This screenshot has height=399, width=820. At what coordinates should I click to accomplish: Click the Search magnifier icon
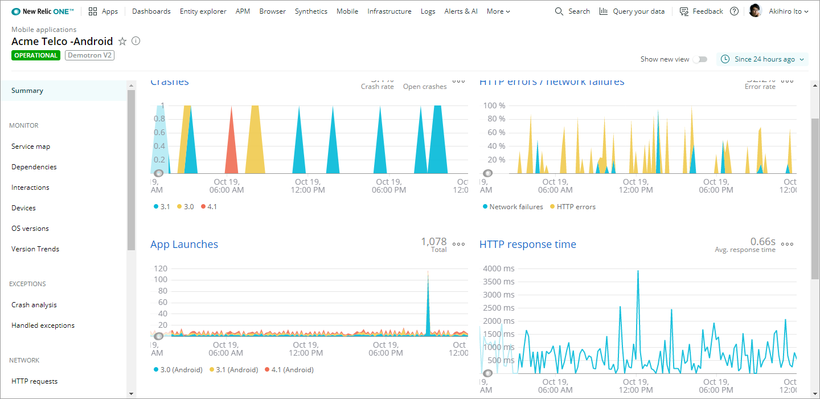click(x=559, y=11)
